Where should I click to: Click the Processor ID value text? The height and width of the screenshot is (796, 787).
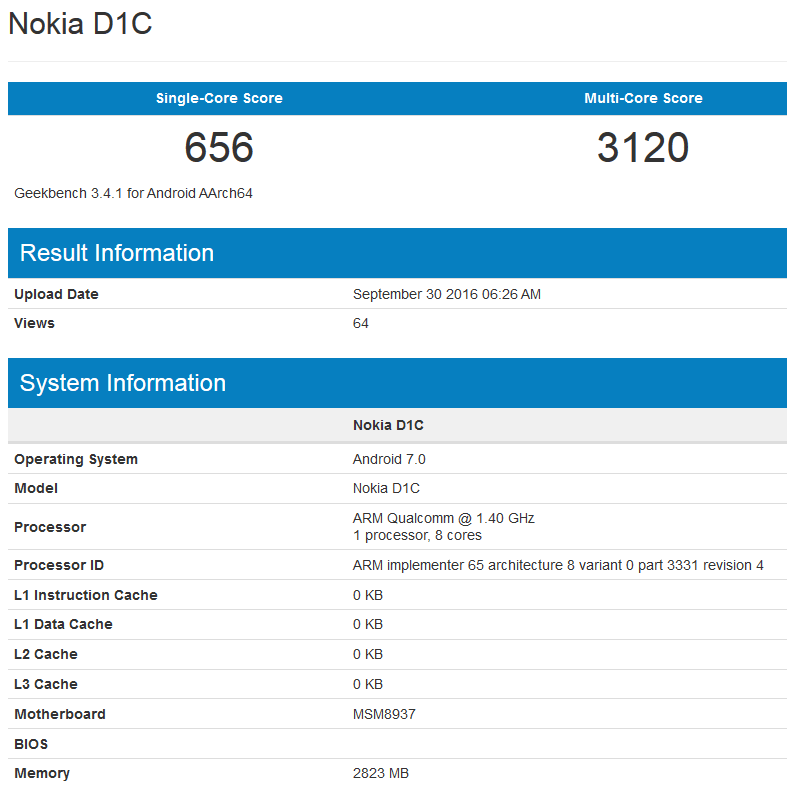[x=558, y=565]
